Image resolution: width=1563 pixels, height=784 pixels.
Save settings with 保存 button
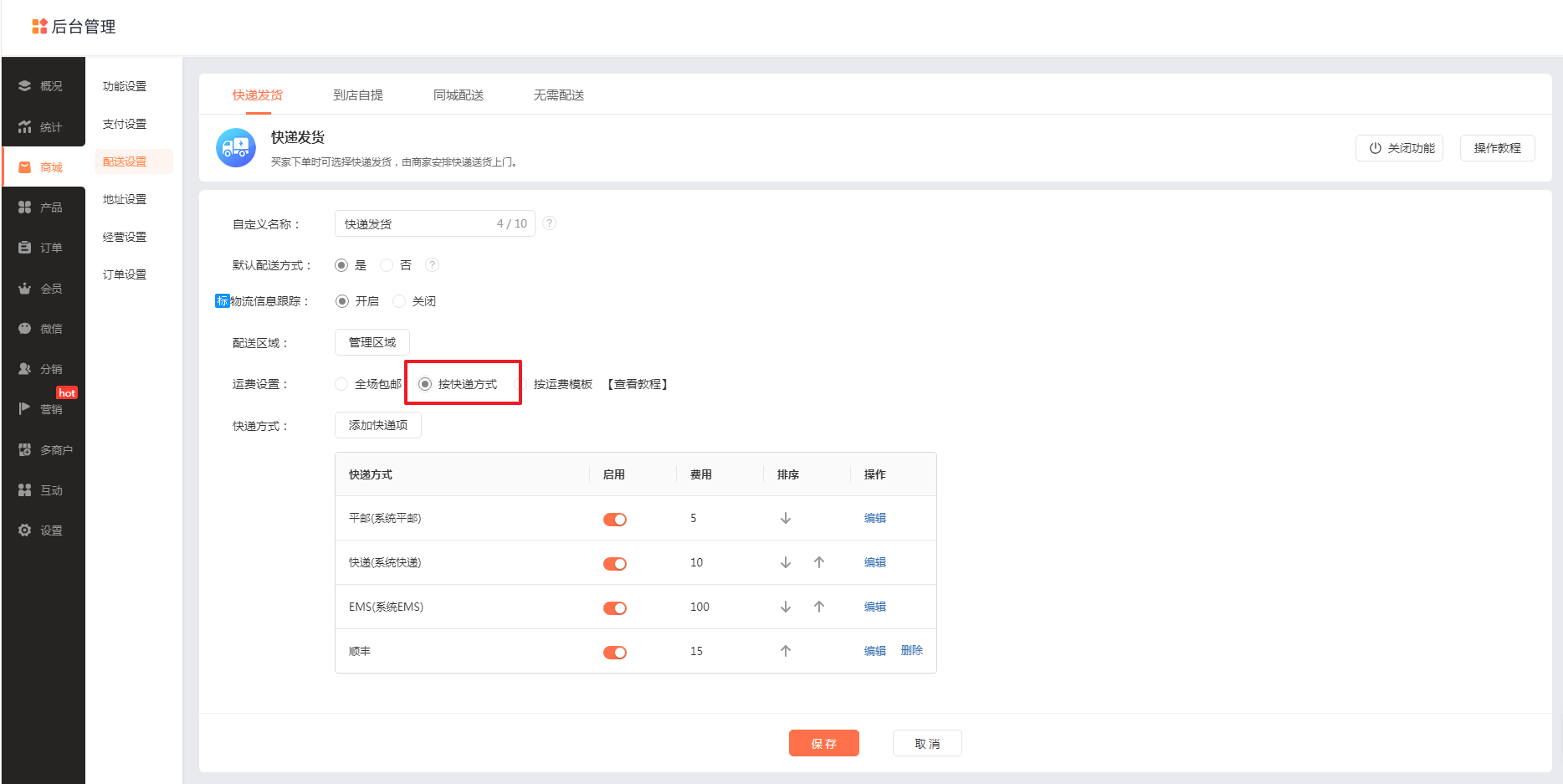tap(824, 743)
